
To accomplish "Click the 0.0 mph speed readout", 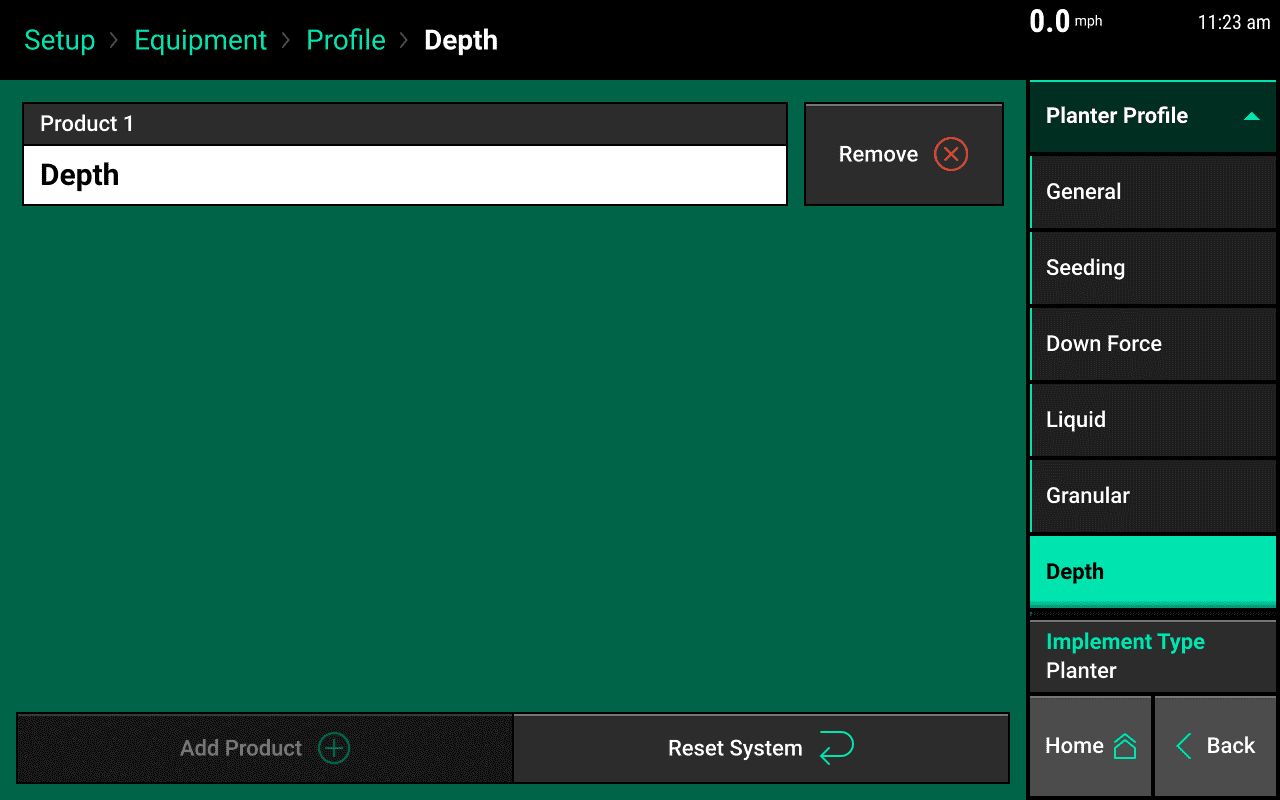I will (1066, 21).
